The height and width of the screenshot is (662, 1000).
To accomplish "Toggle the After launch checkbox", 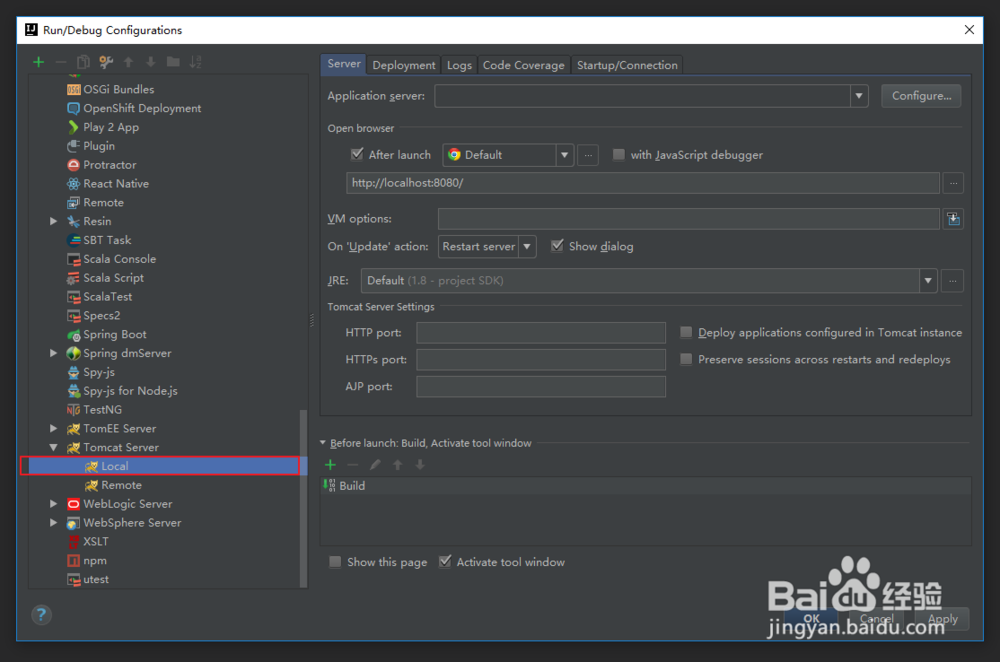I will pyautogui.click(x=357, y=154).
